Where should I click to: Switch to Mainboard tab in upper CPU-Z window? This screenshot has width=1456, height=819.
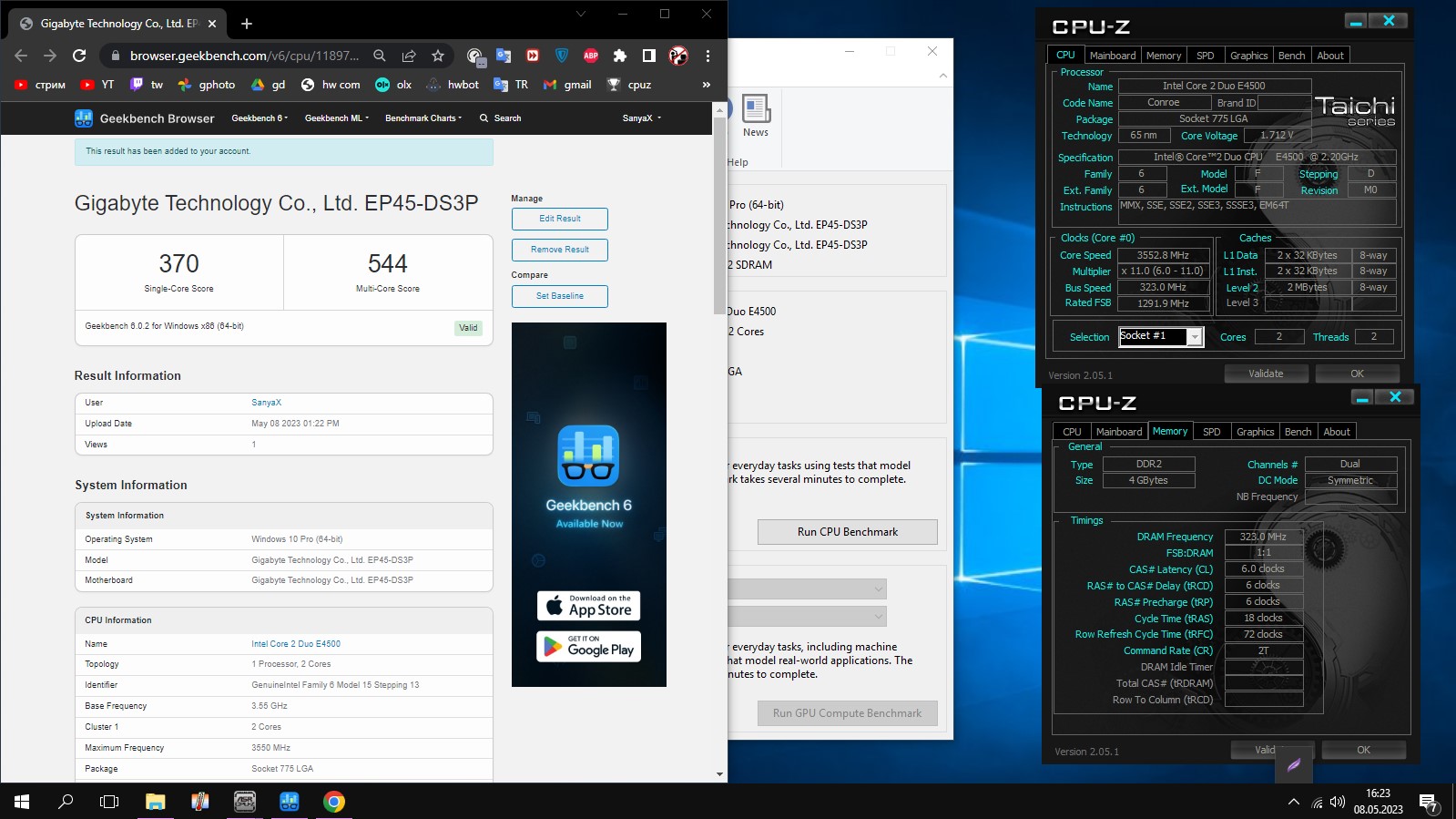(x=1113, y=56)
